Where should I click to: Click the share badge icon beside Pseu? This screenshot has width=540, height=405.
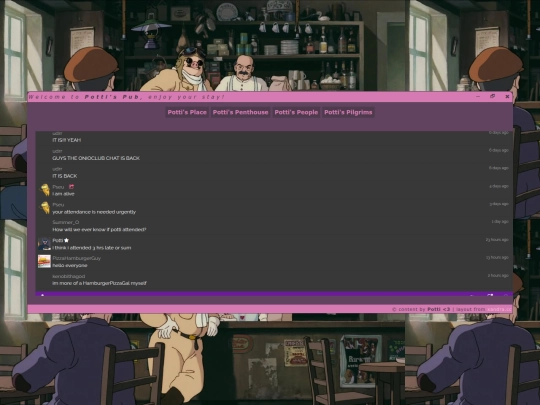point(71,187)
